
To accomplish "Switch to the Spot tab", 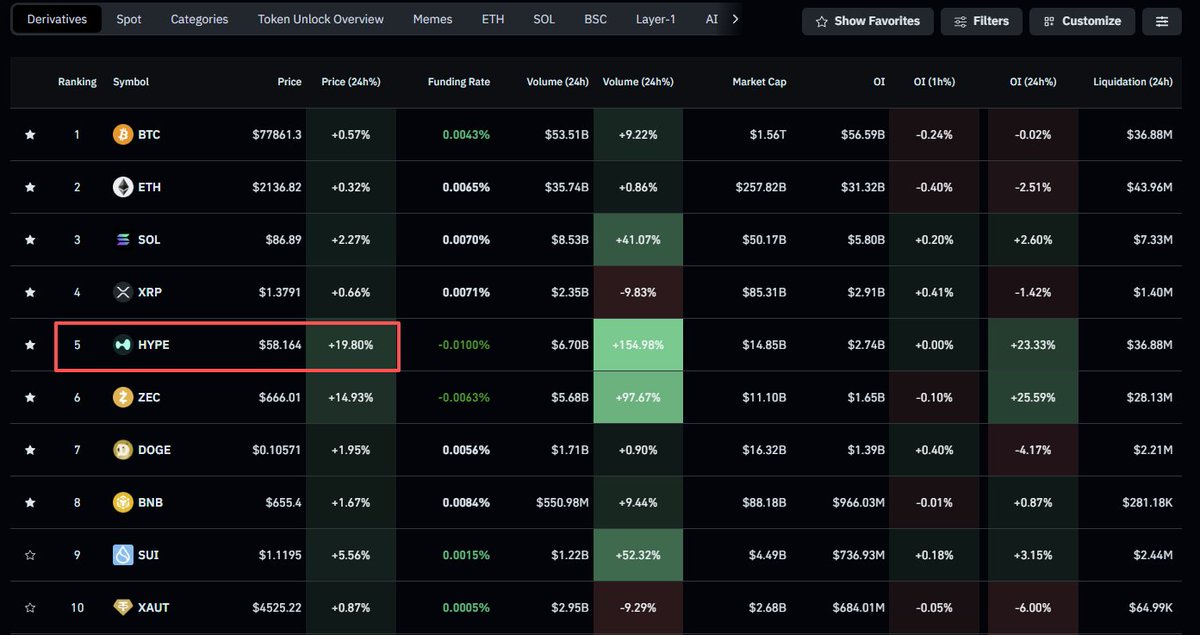I will click(x=128, y=19).
